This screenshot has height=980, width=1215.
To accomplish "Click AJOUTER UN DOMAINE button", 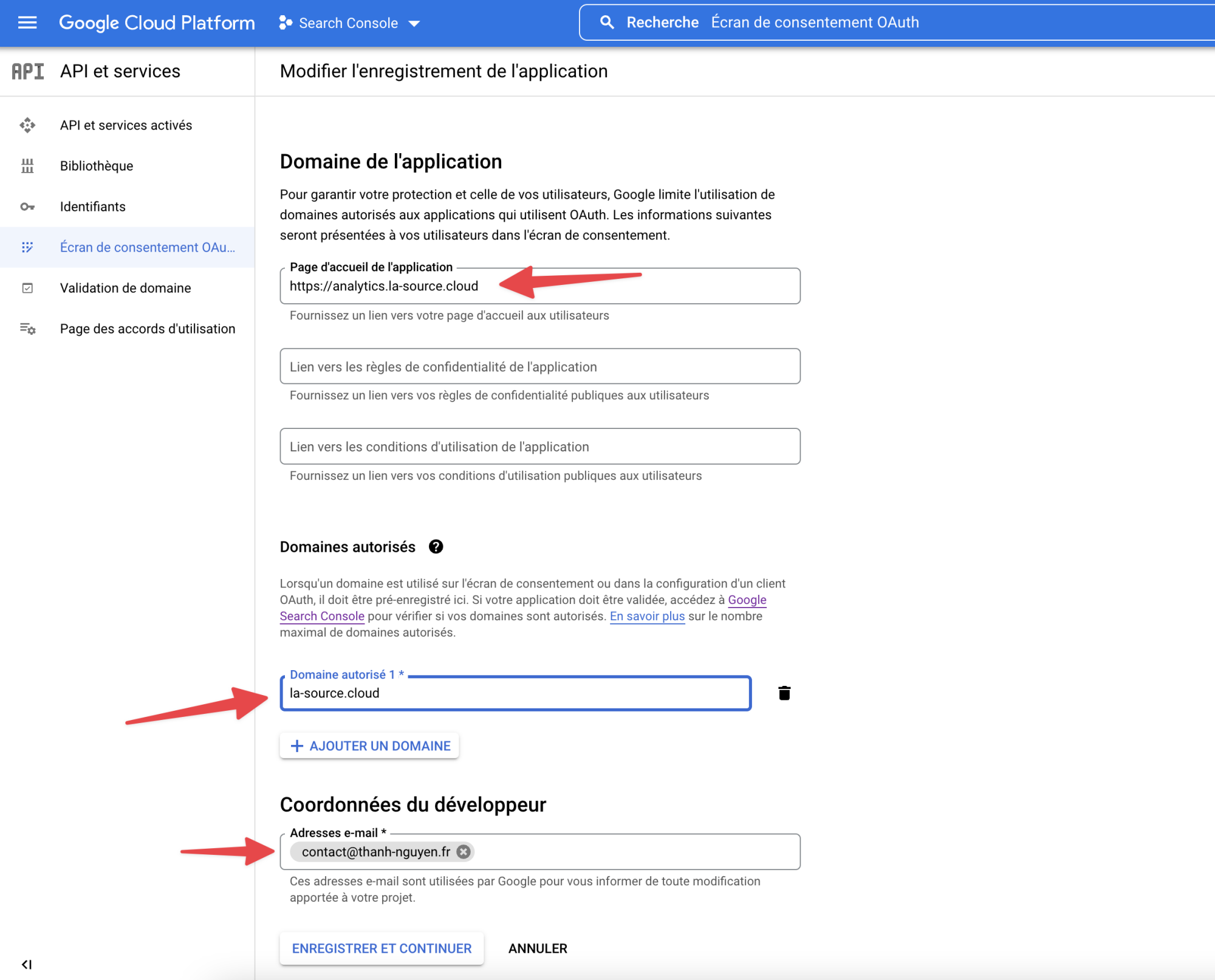I will tap(369, 746).
